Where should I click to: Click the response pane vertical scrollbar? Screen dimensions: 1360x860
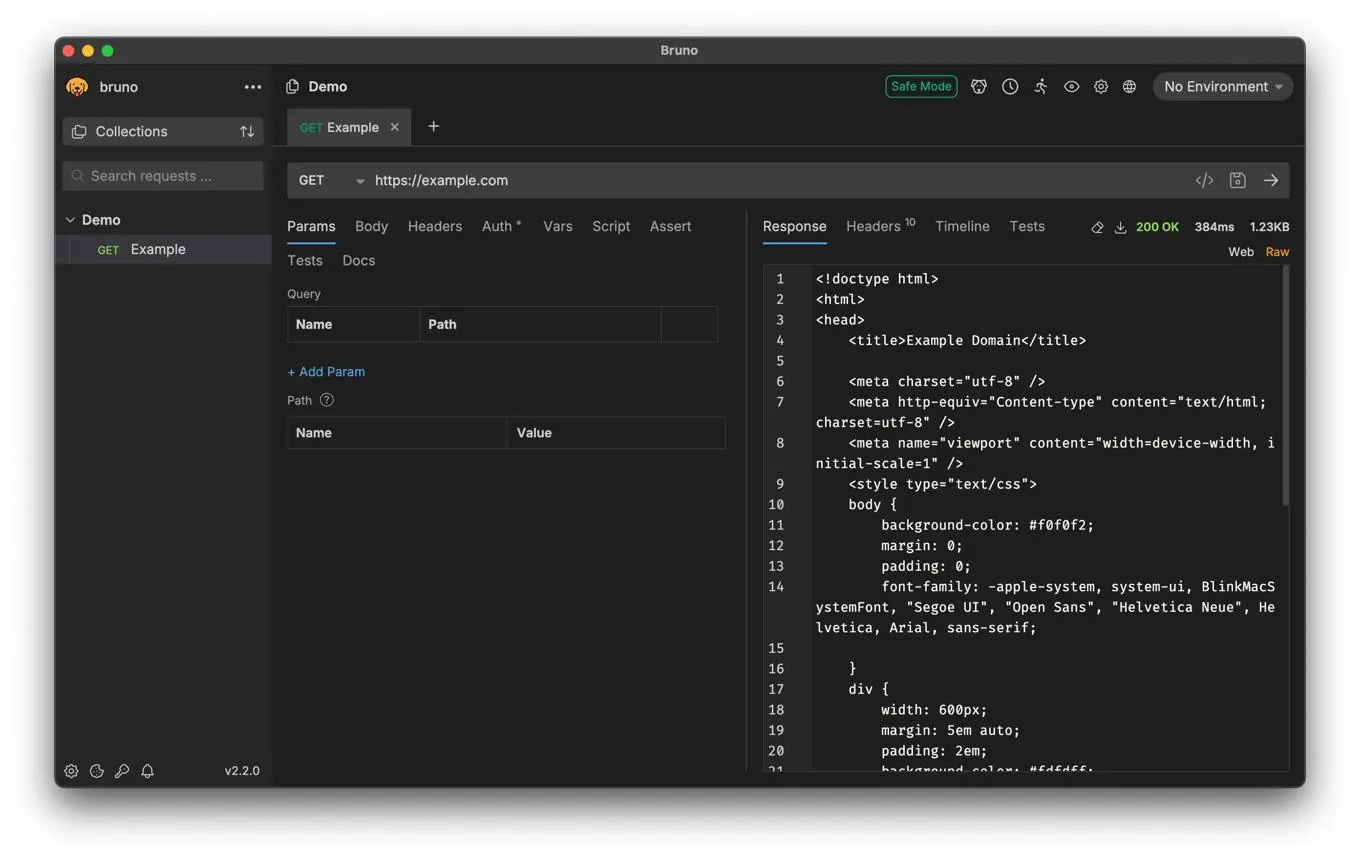click(x=1285, y=386)
